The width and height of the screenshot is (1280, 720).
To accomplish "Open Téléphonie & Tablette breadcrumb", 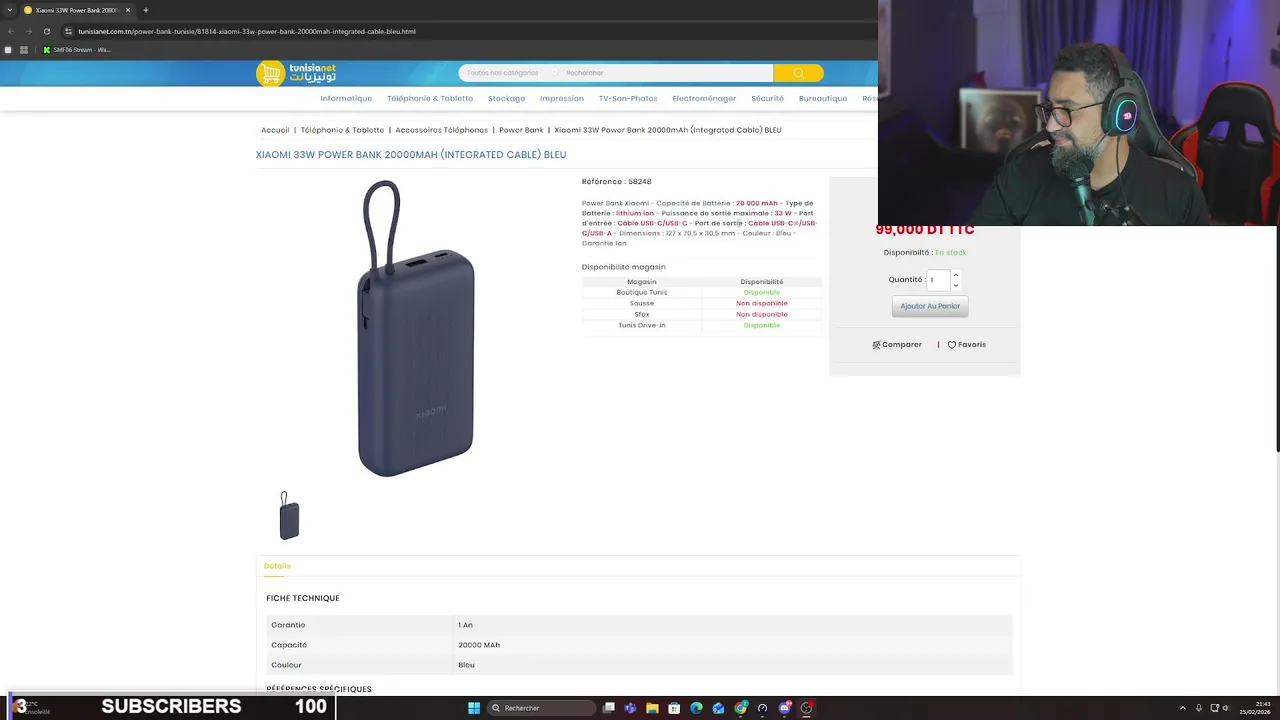I will click(x=342, y=130).
